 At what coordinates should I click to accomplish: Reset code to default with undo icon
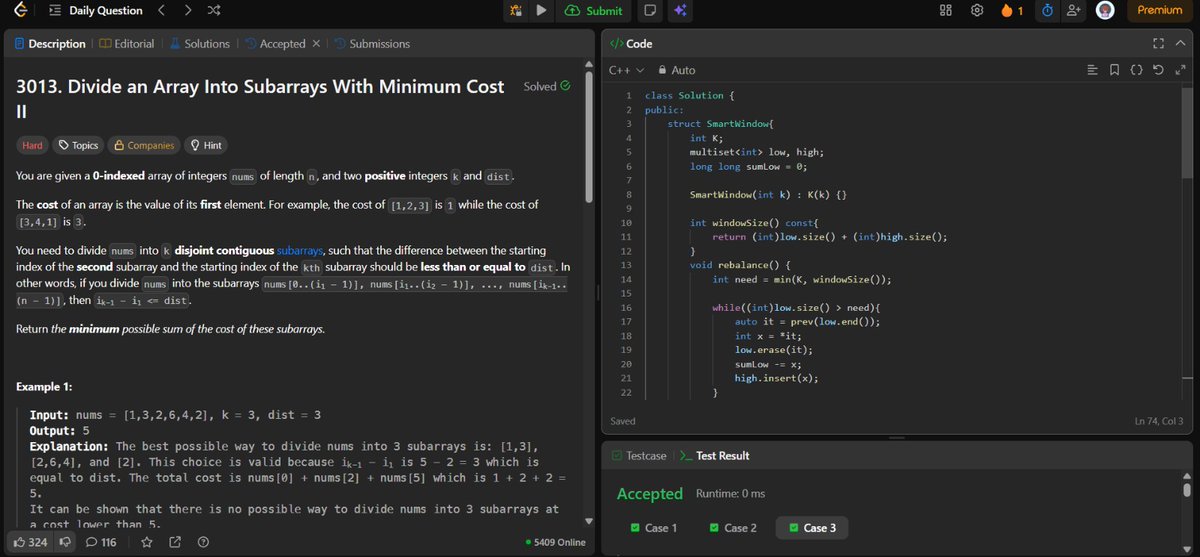(1159, 70)
